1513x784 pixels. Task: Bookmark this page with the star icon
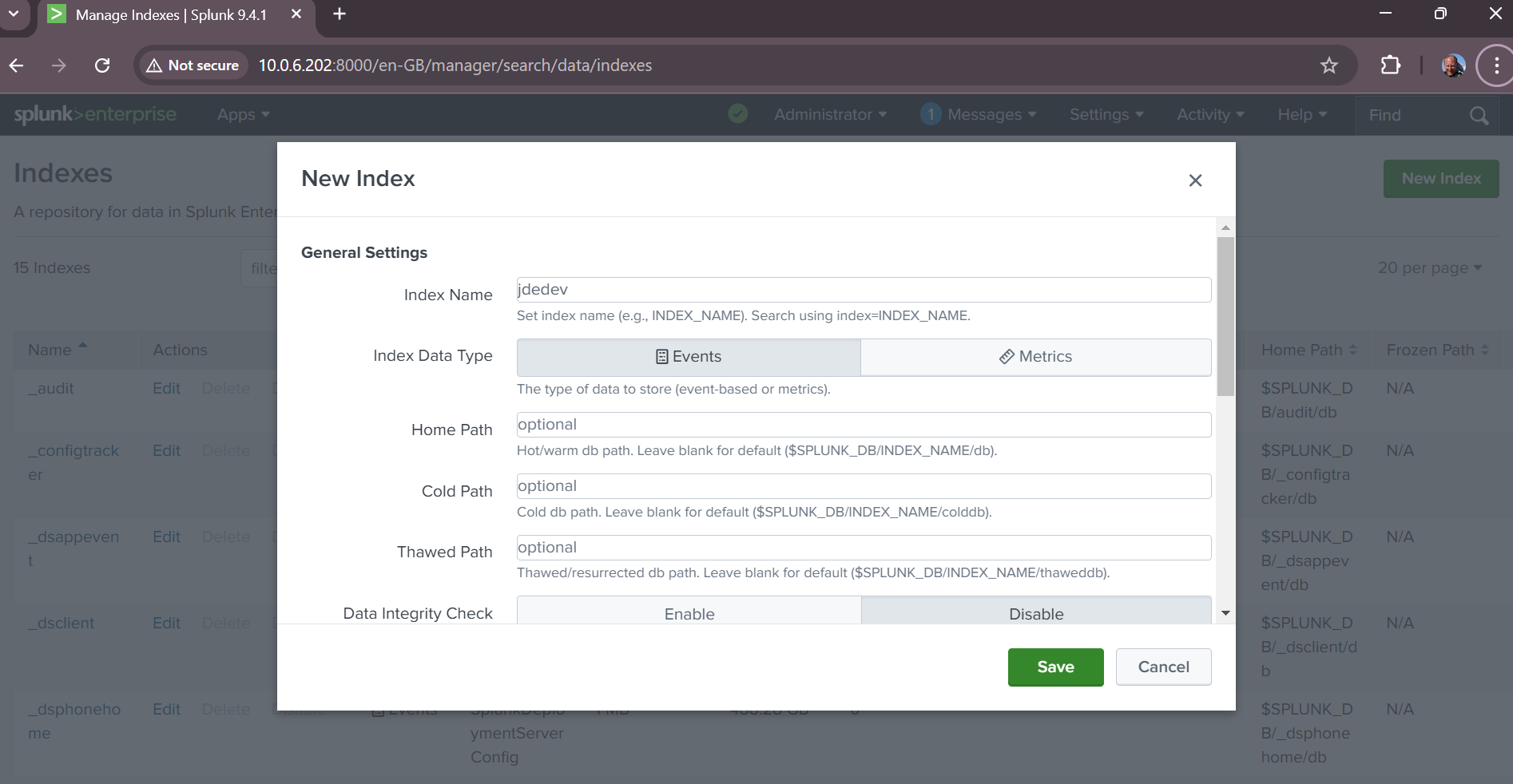pos(1328,65)
